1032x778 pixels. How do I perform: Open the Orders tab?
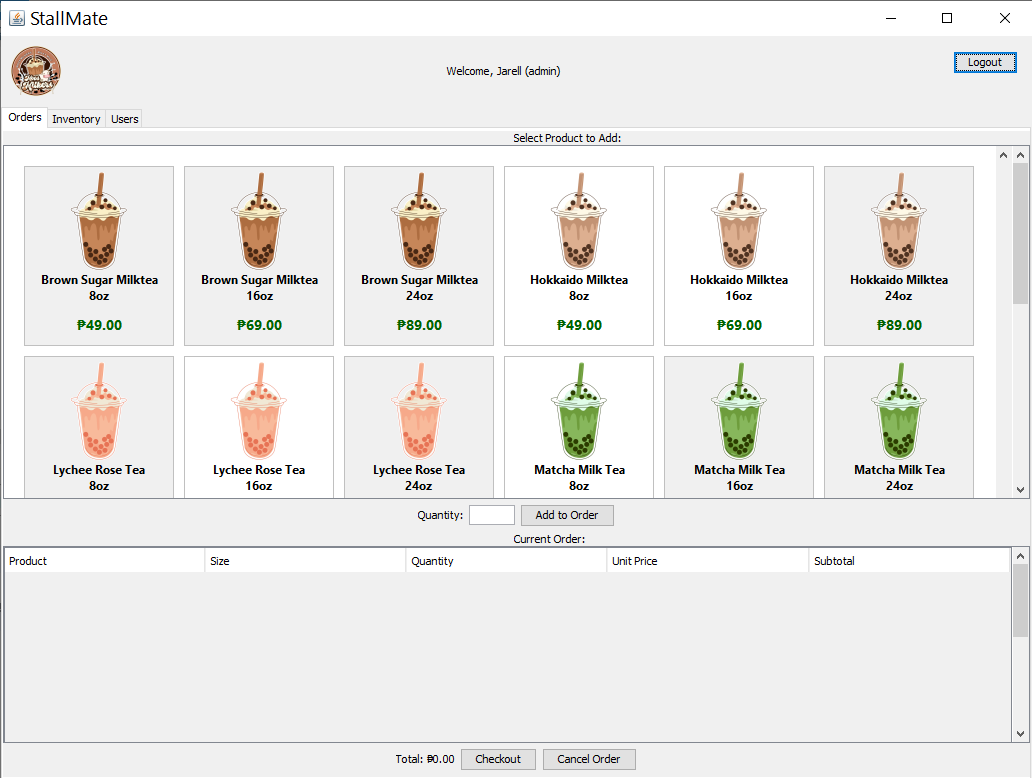click(25, 117)
